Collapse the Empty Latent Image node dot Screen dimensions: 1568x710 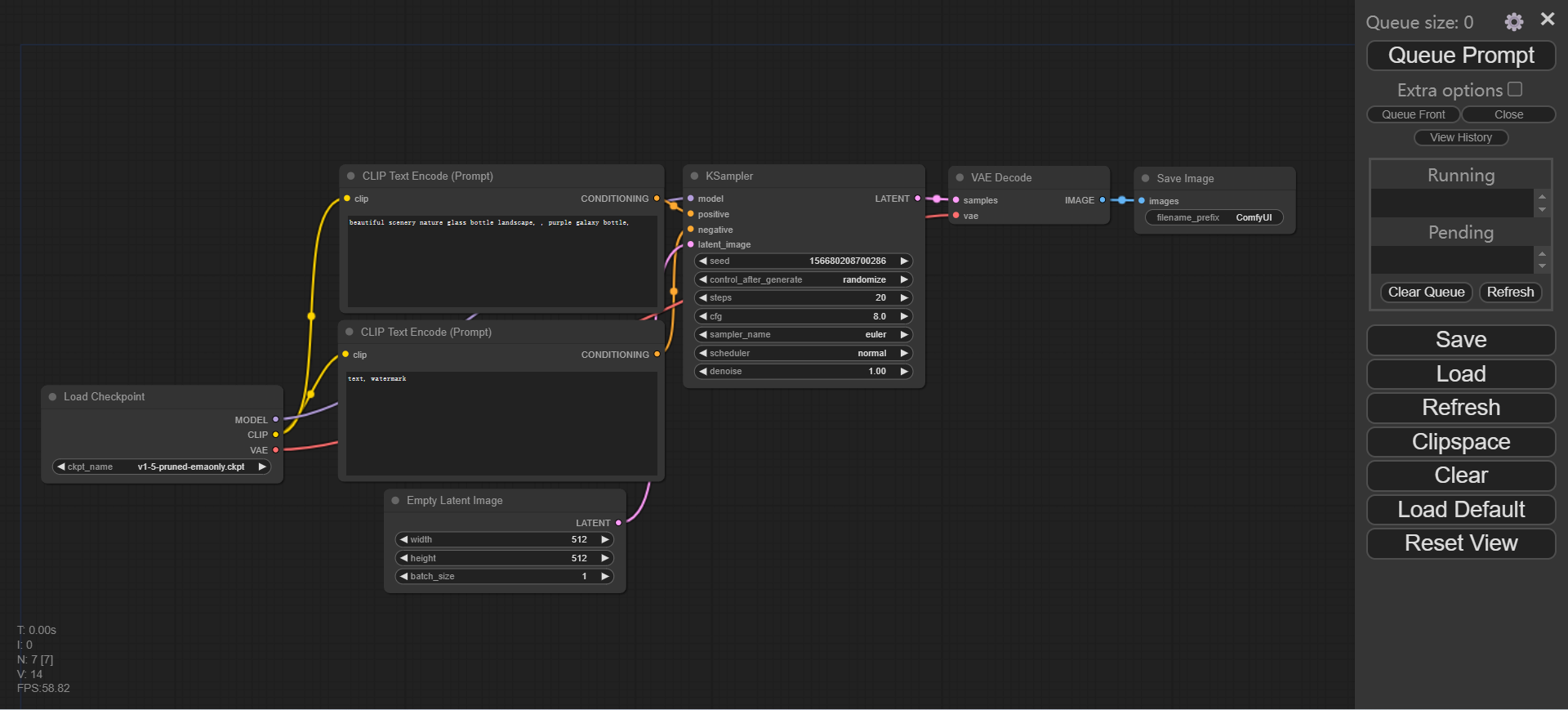point(395,501)
